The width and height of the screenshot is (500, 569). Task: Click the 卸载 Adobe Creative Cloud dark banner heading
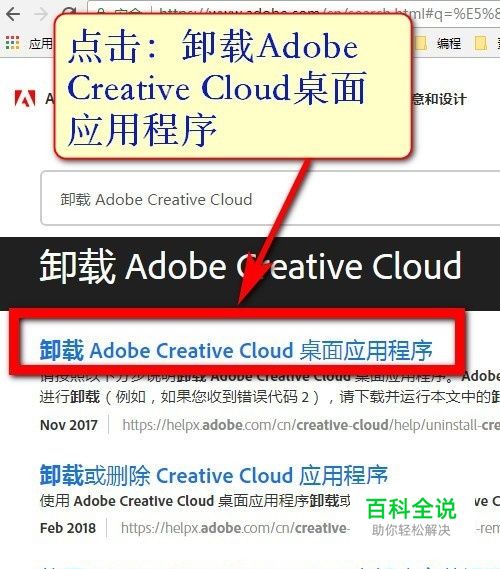[250, 266]
